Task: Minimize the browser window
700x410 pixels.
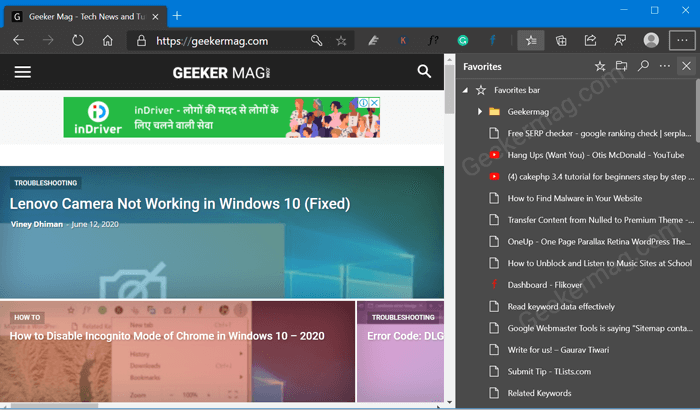Action: point(624,10)
